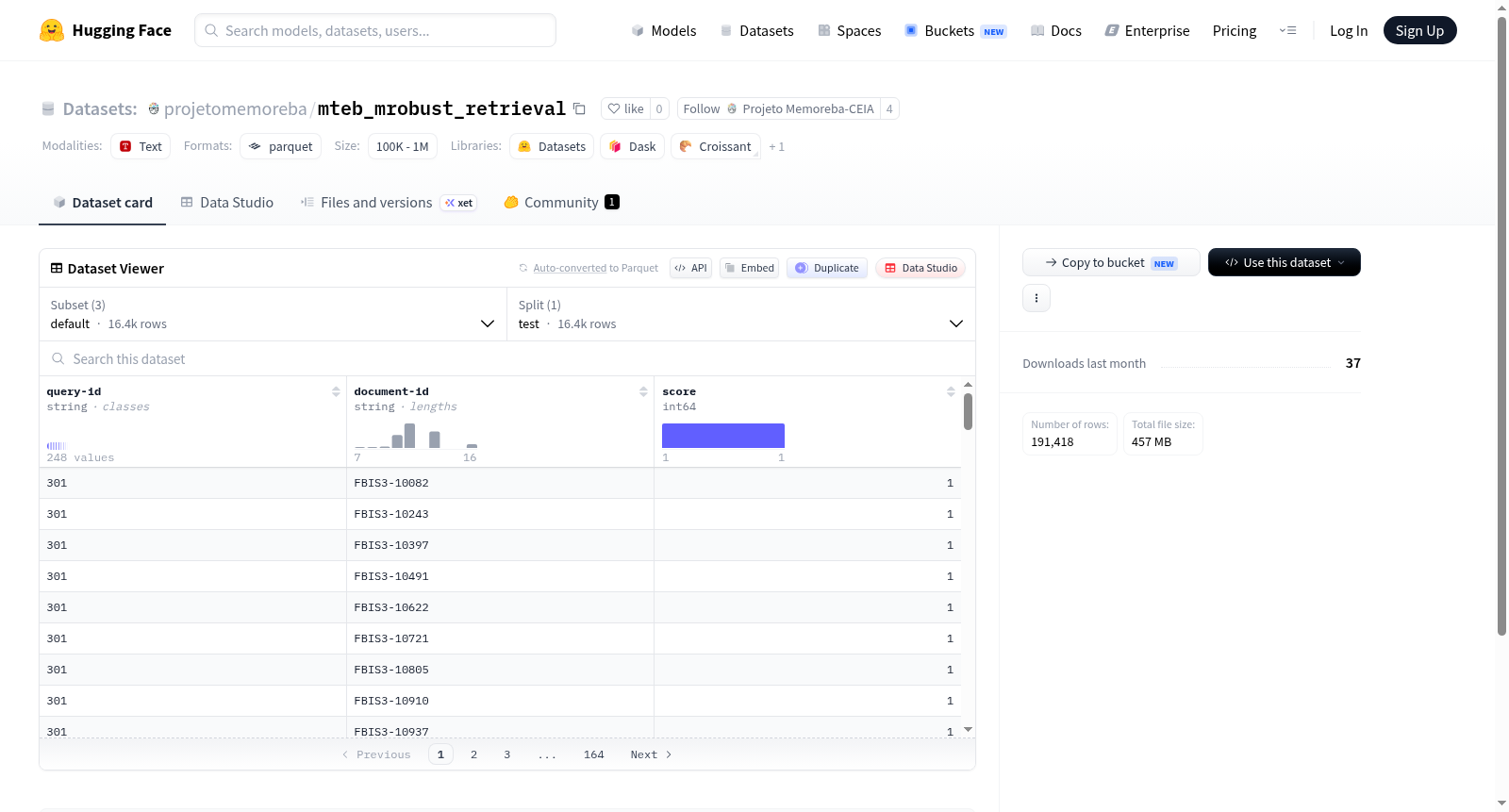Copy dataset name with the copy icon

click(x=579, y=109)
